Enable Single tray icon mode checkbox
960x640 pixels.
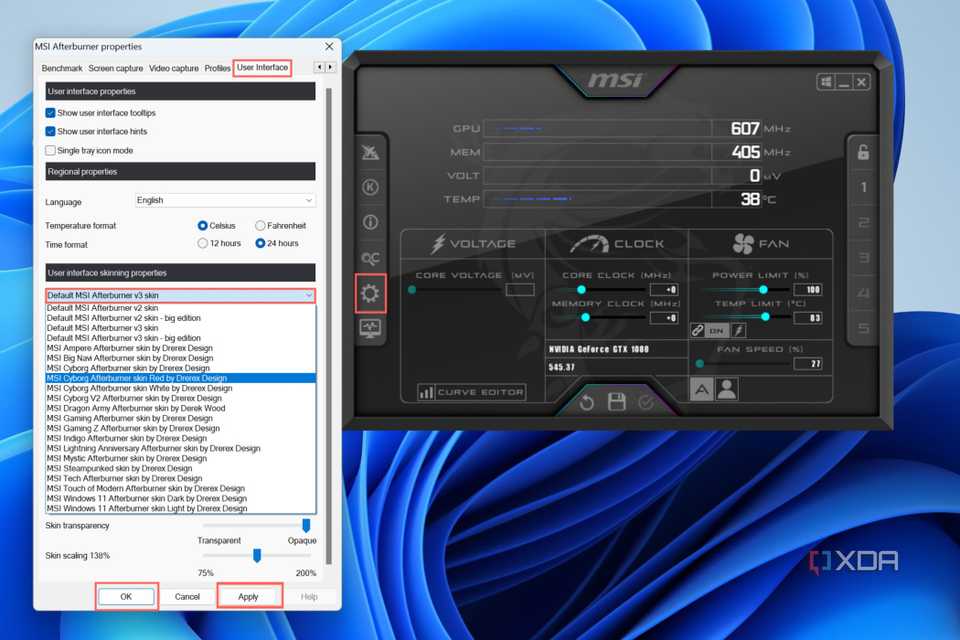pyautogui.click(x=50, y=150)
